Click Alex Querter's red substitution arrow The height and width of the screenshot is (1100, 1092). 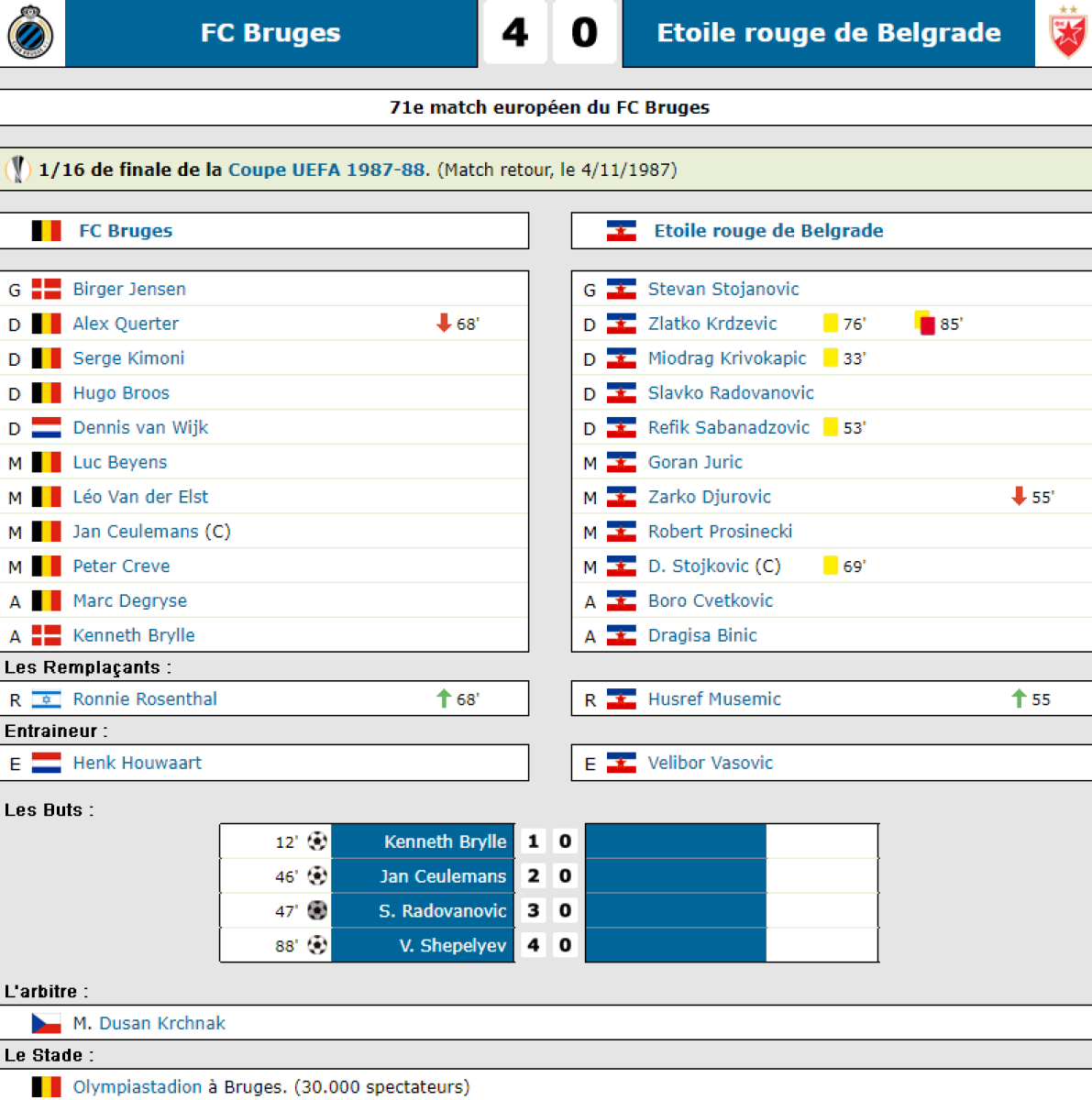click(444, 324)
